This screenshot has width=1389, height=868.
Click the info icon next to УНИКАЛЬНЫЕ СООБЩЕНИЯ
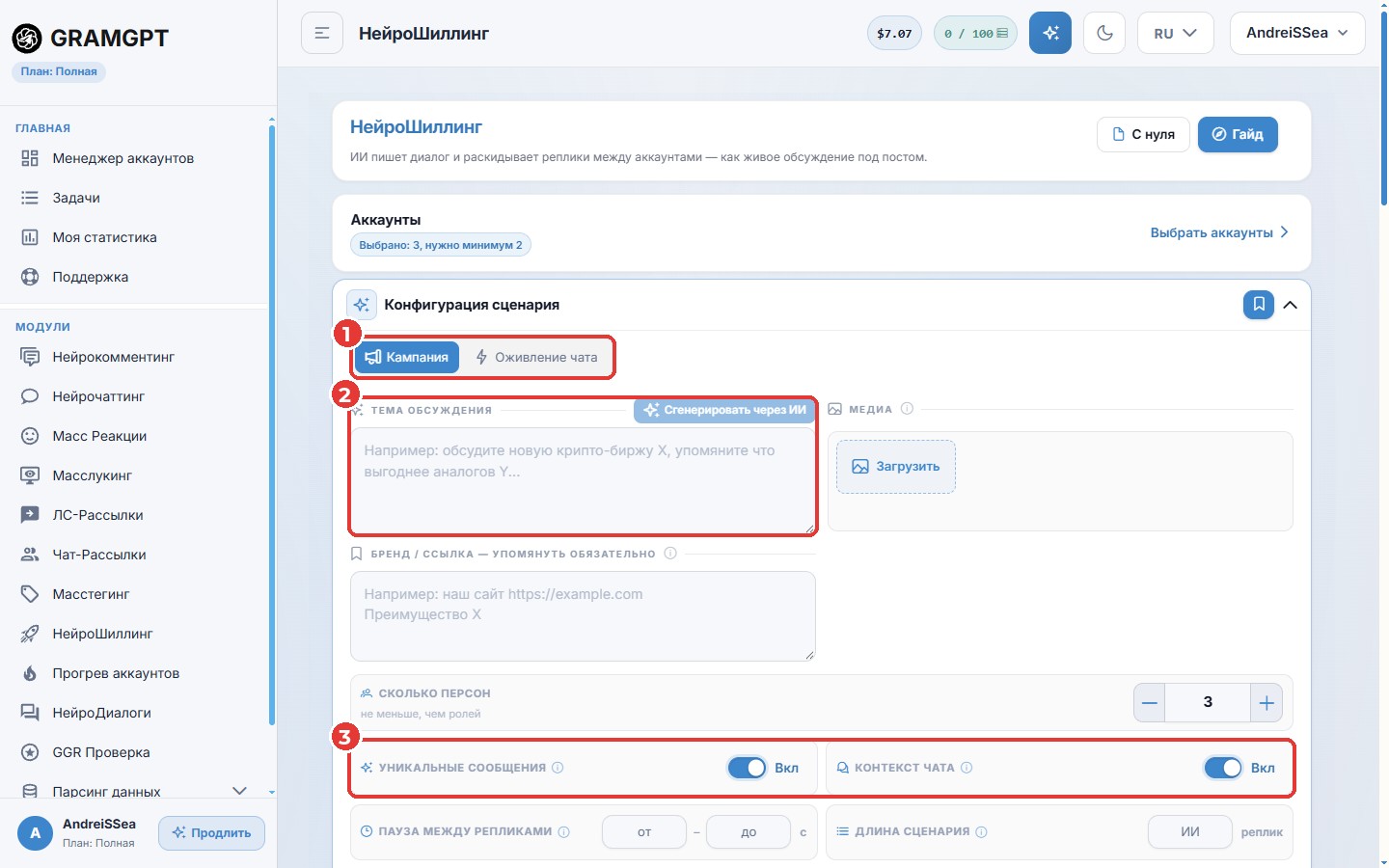click(x=558, y=768)
